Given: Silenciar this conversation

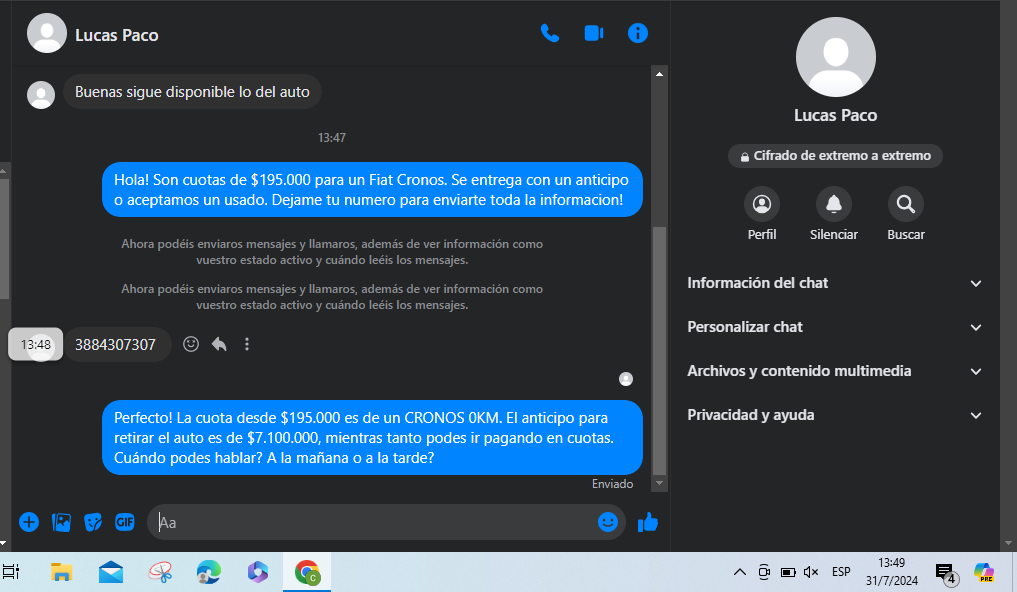Looking at the screenshot, I should (x=833, y=215).
